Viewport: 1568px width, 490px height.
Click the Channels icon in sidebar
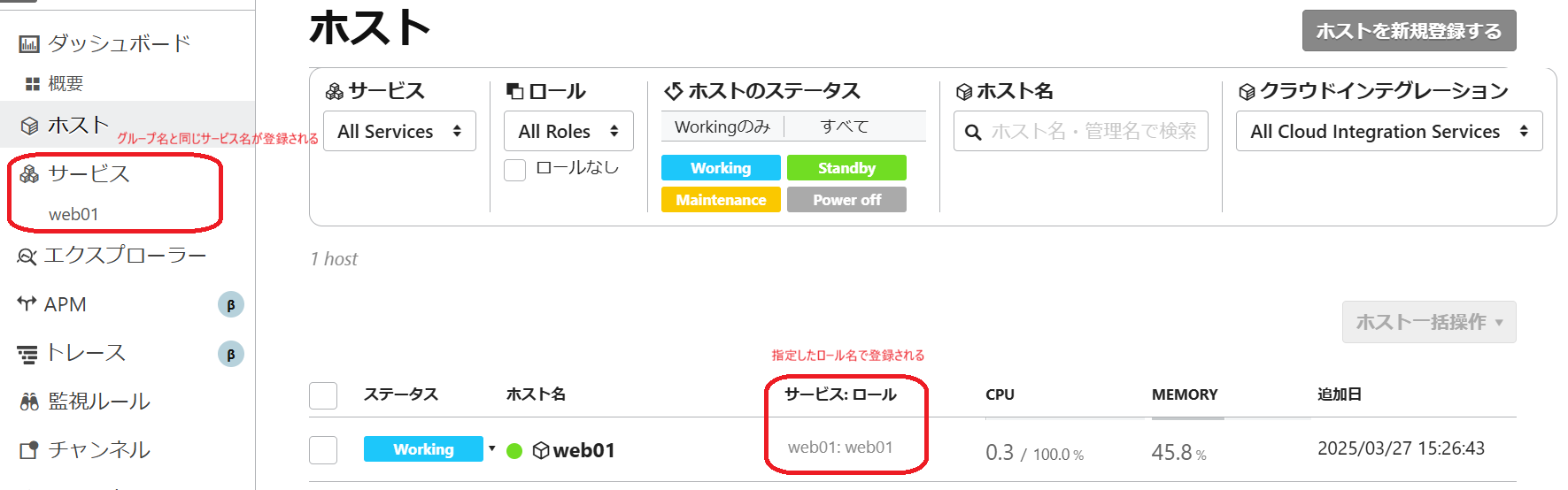coord(29,450)
